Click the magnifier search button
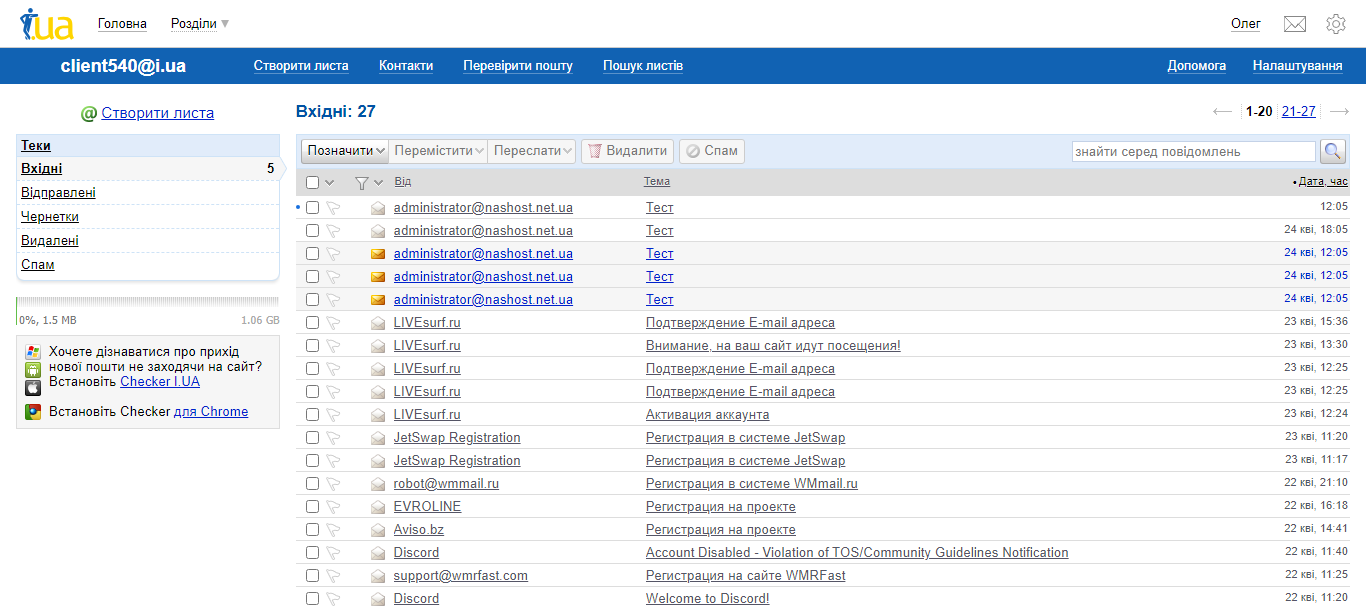 pos(1333,151)
